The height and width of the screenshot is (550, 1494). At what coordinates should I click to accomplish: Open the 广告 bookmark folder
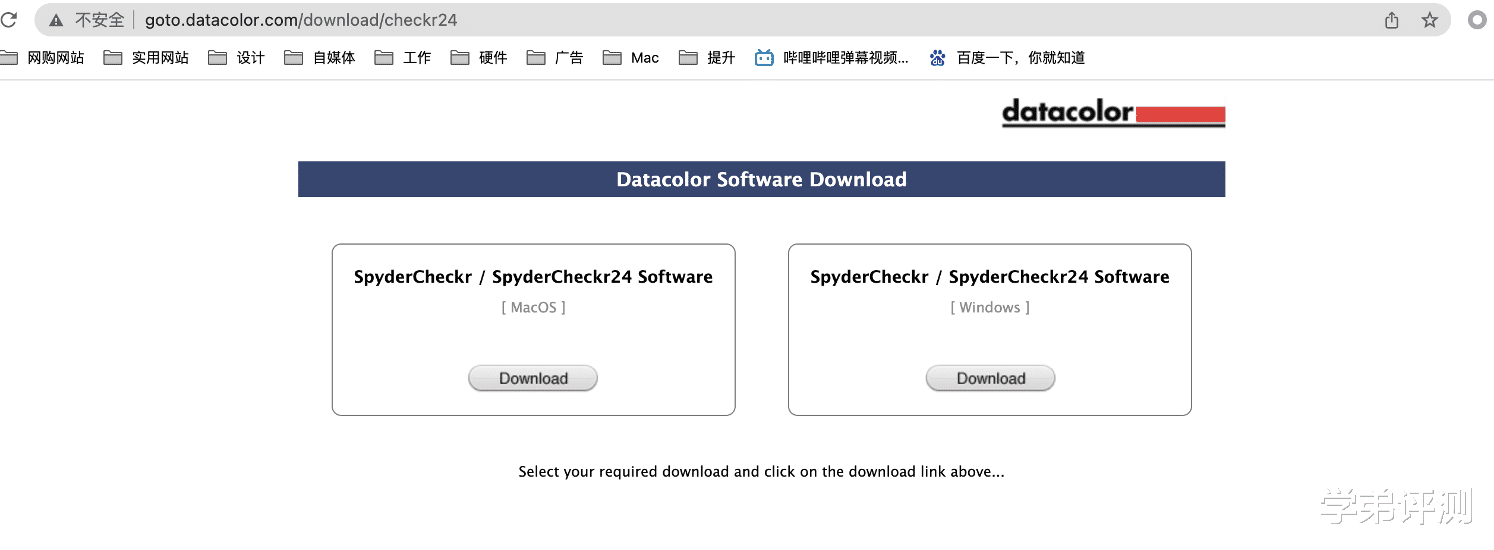click(555, 58)
